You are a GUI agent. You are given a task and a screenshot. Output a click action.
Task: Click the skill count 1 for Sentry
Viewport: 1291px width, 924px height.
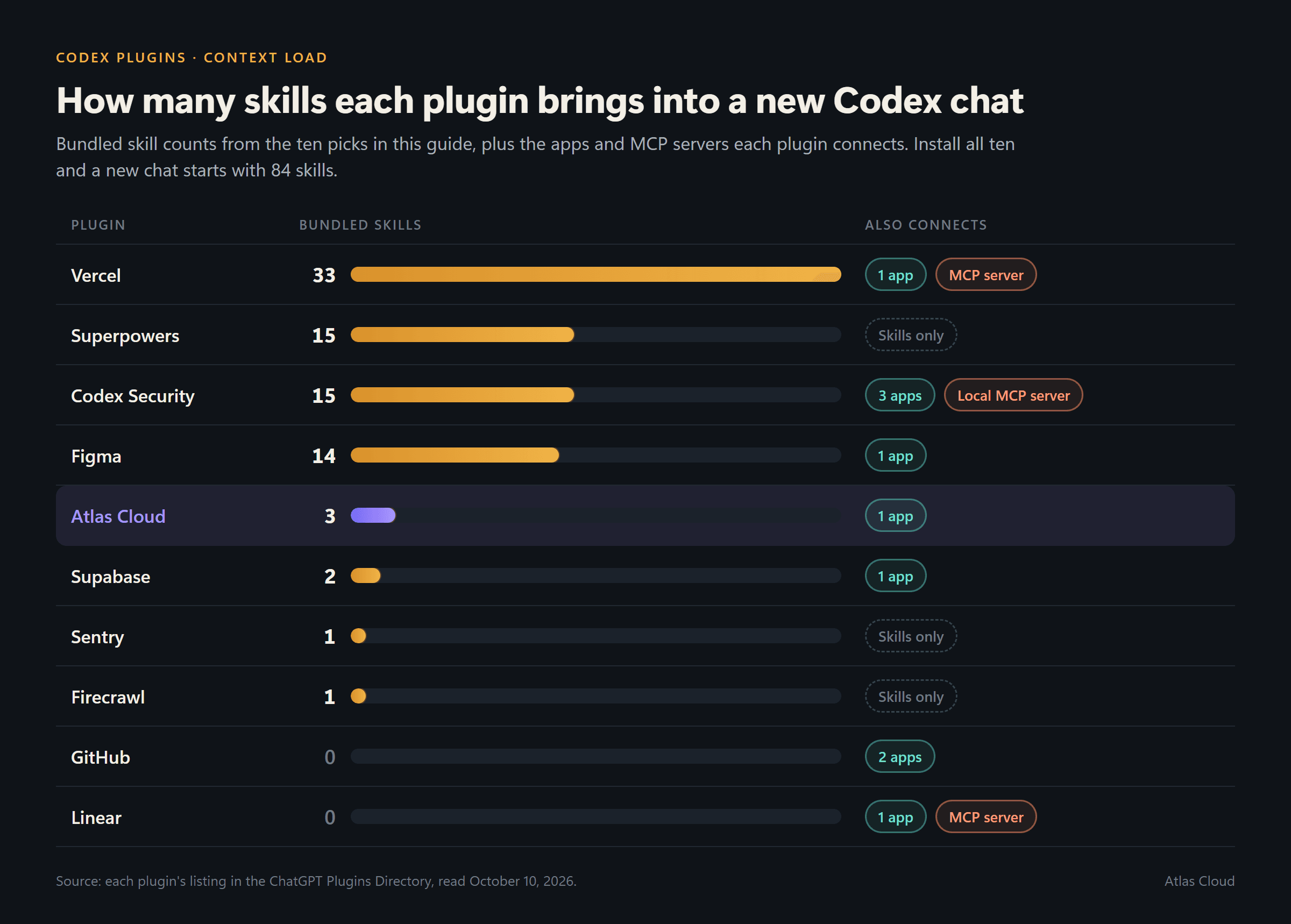329,637
